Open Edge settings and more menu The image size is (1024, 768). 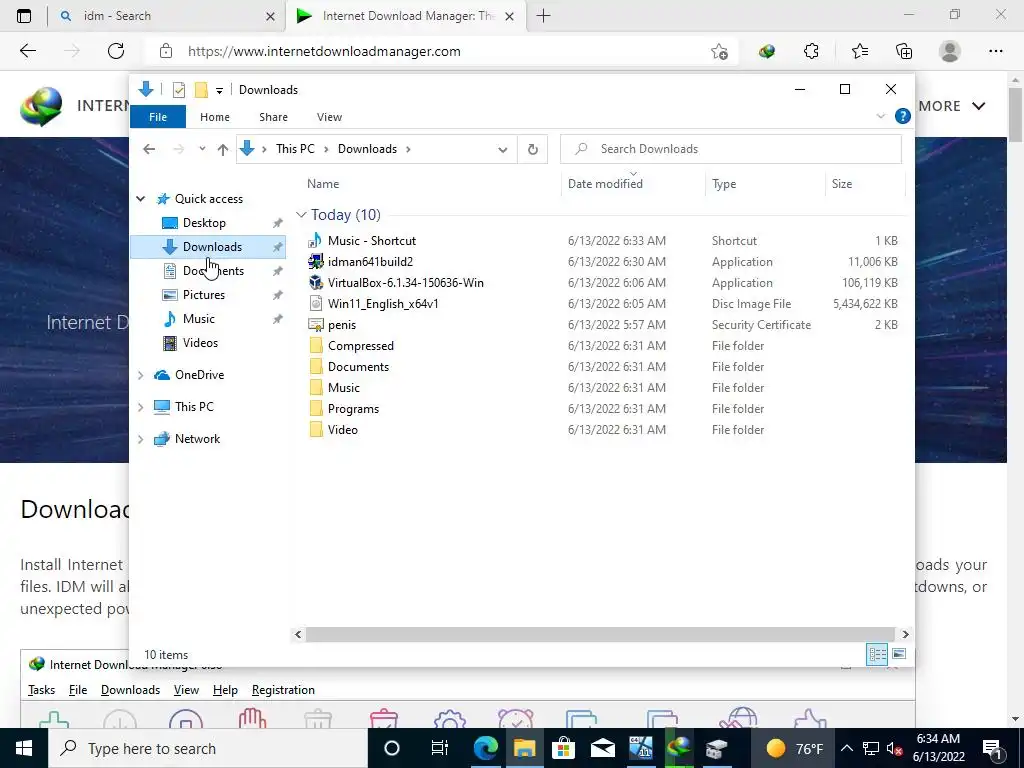995,52
